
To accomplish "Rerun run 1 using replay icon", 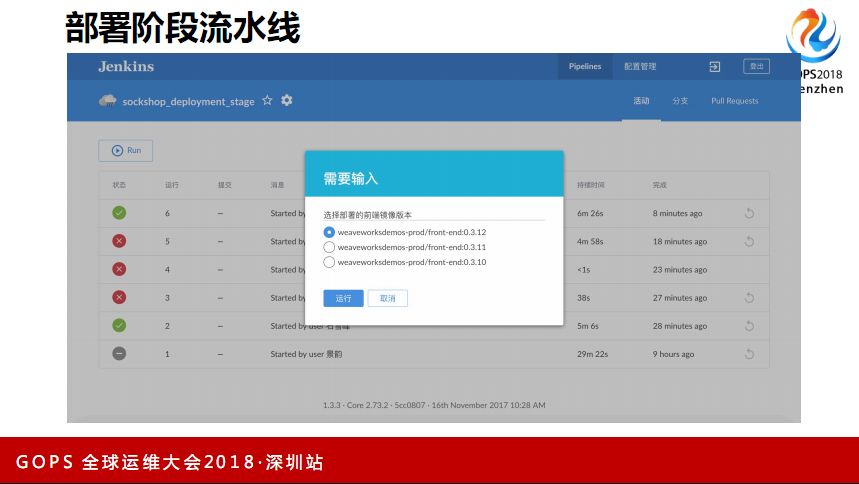I will (x=749, y=354).
